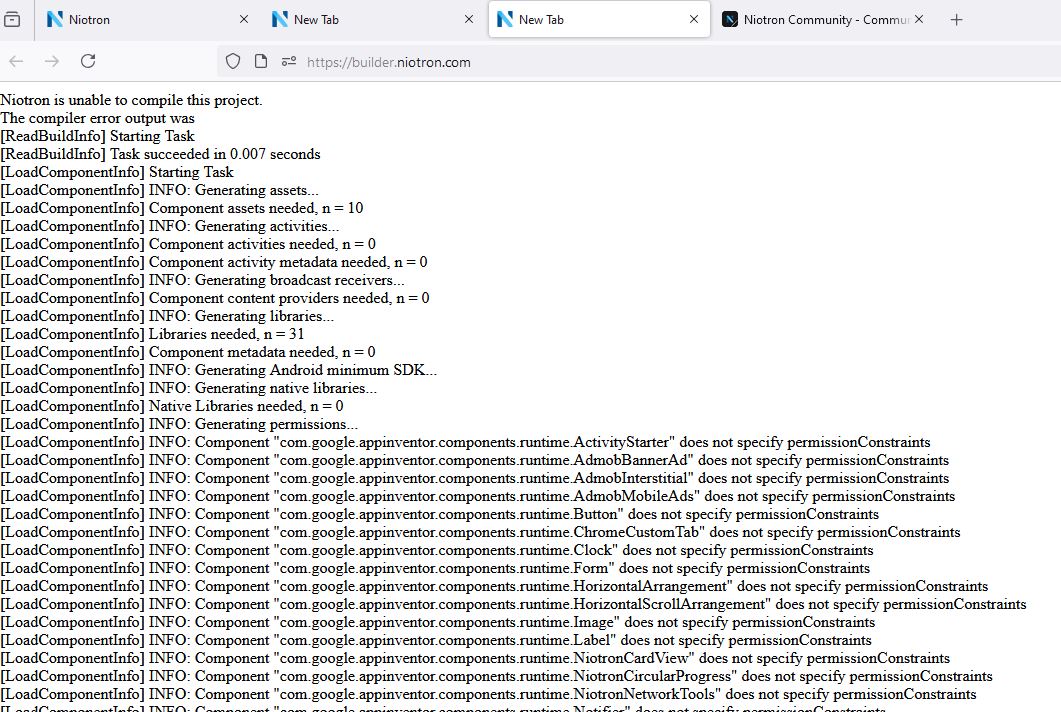The width and height of the screenshot is (1061, 712).
Task: Click 'INFO: Generating native libraries...' line
Action: (x=189, y=388)
